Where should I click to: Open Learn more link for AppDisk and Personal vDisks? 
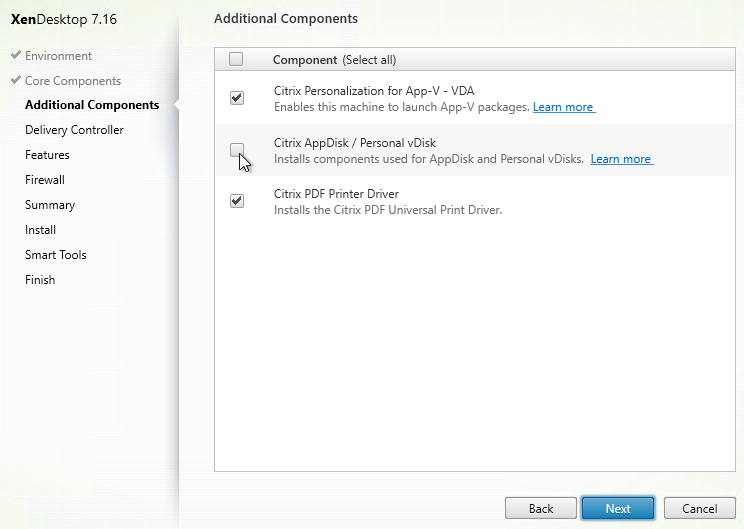(622, 159)
